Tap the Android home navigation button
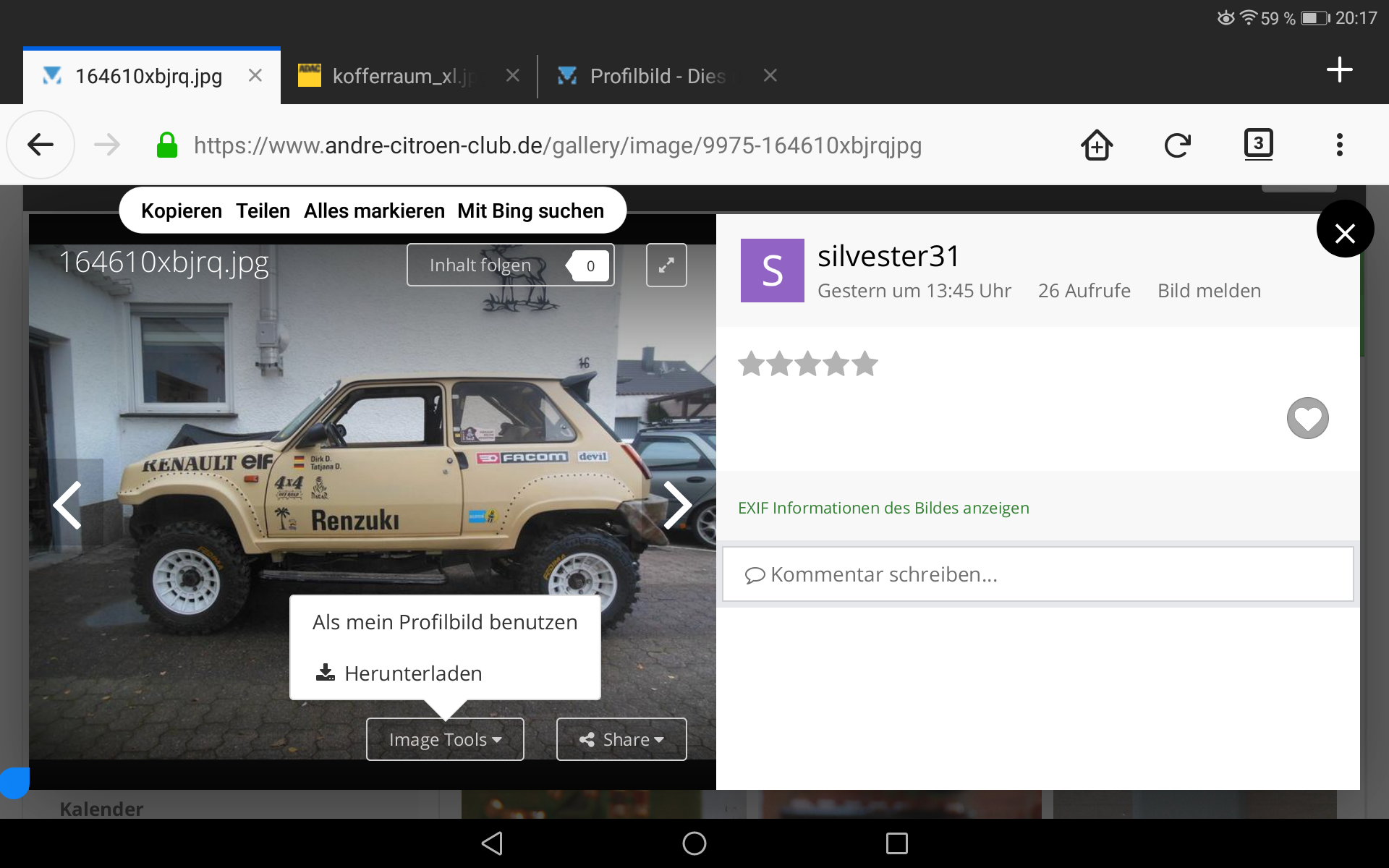The image size is (1389, 868). pyautogui.click(x=694, y=843)
